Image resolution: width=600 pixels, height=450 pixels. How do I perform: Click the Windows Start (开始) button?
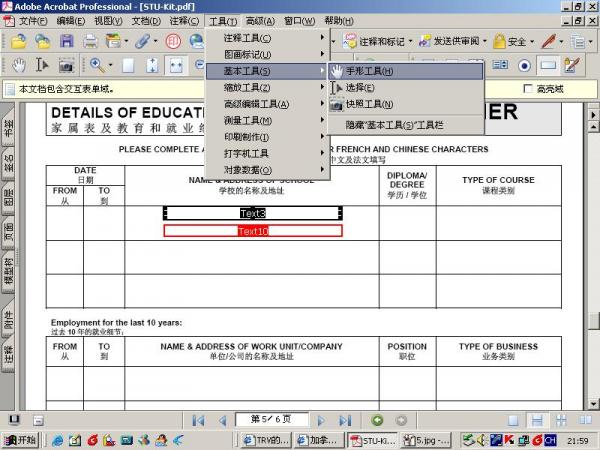tap(21, 440)
